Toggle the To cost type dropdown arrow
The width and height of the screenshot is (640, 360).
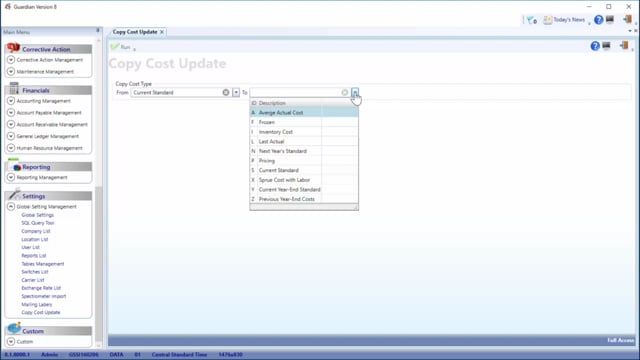pyautogui.click(x=355, y=93)
